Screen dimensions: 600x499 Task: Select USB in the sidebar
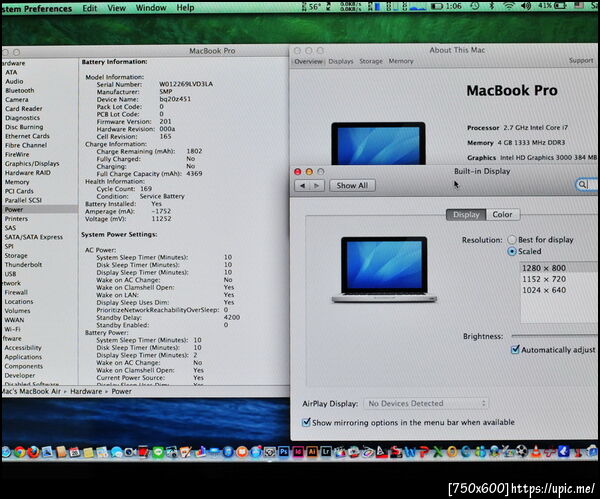click(10, 274)
